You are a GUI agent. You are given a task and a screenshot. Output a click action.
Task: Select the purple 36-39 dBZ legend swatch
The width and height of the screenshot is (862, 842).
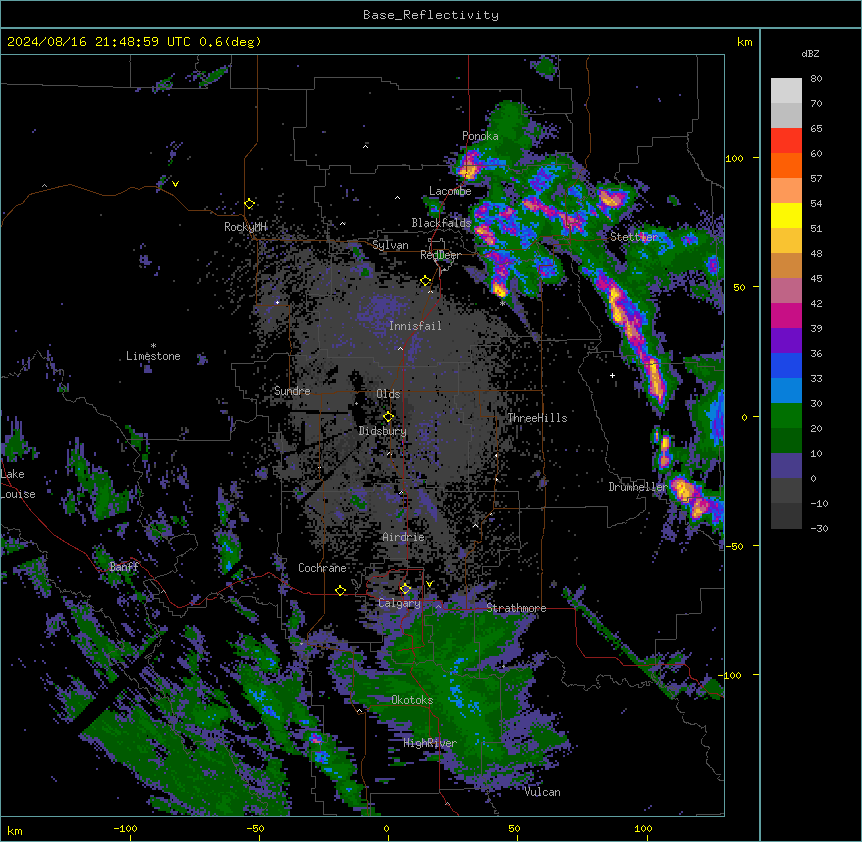coord(786,341)
